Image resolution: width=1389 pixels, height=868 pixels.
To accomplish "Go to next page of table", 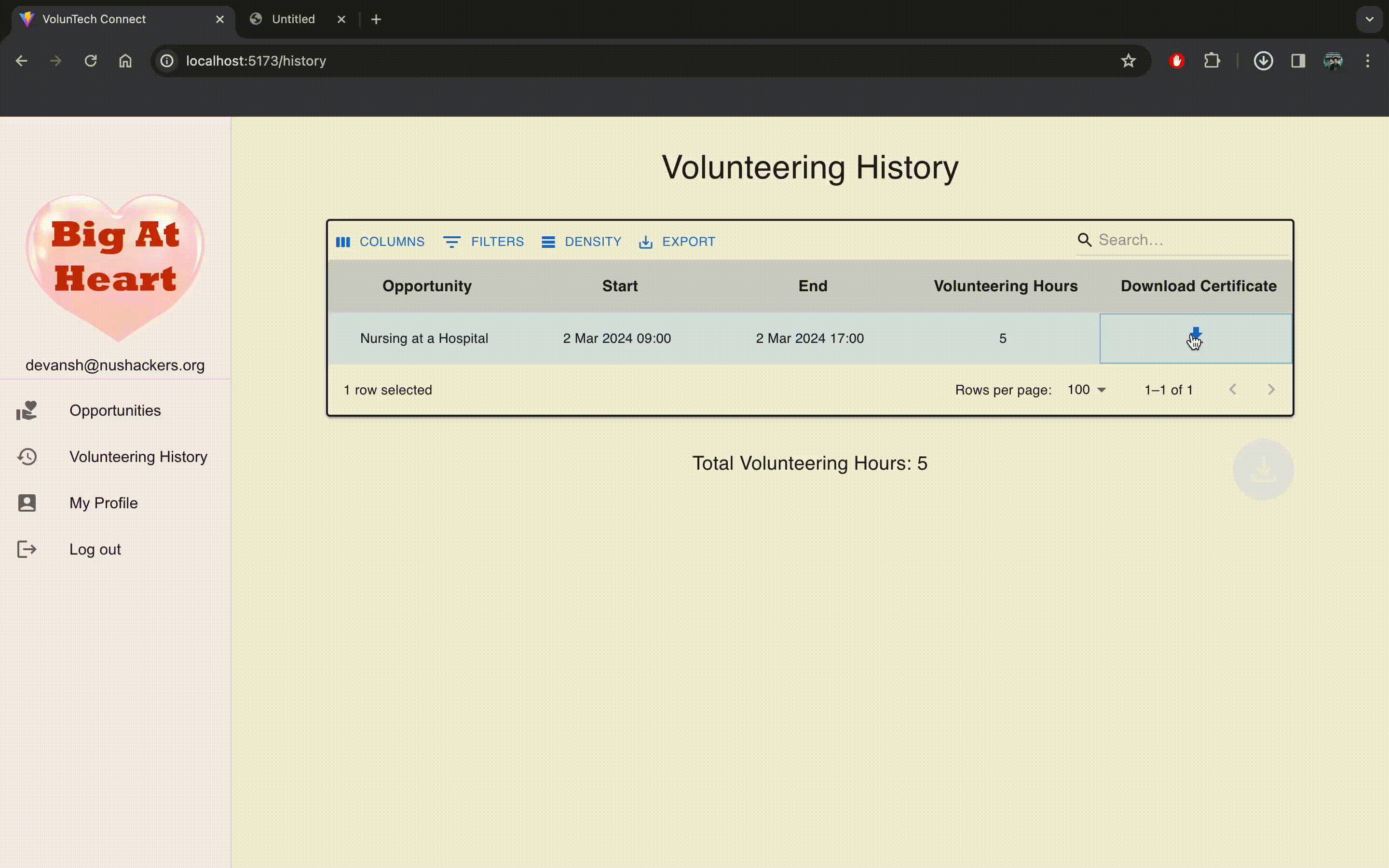I will click(1271, 390).
